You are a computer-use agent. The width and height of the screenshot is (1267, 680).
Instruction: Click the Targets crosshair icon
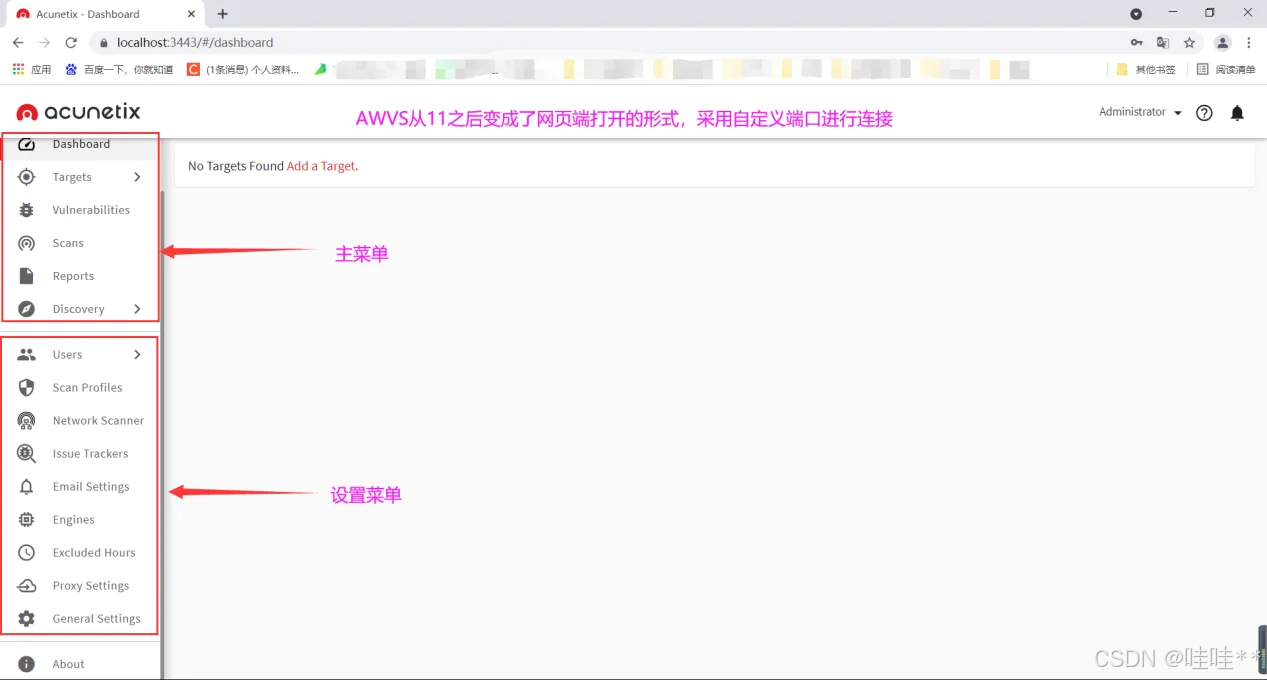click(27, 177)
